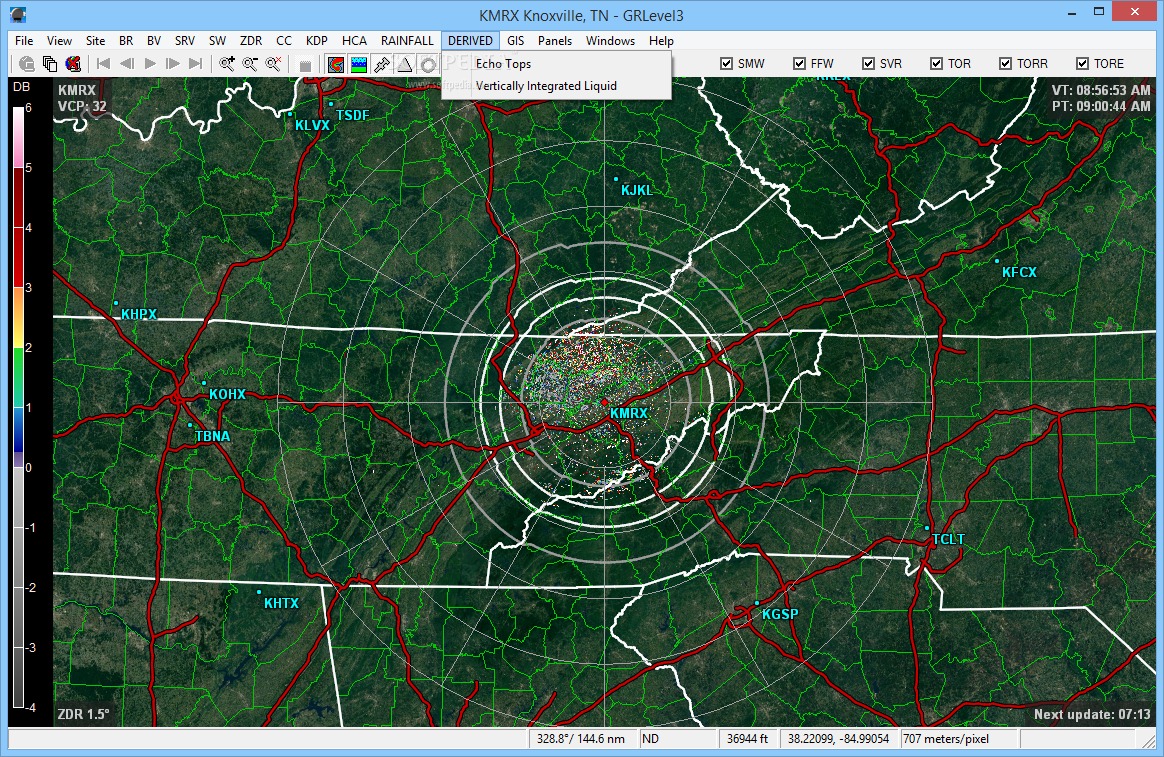The width and height of the screenshot is (1164, 757).
Task: Click the pushpin marker tool icon
Action: pyautogui.click(x=382, y=64)
